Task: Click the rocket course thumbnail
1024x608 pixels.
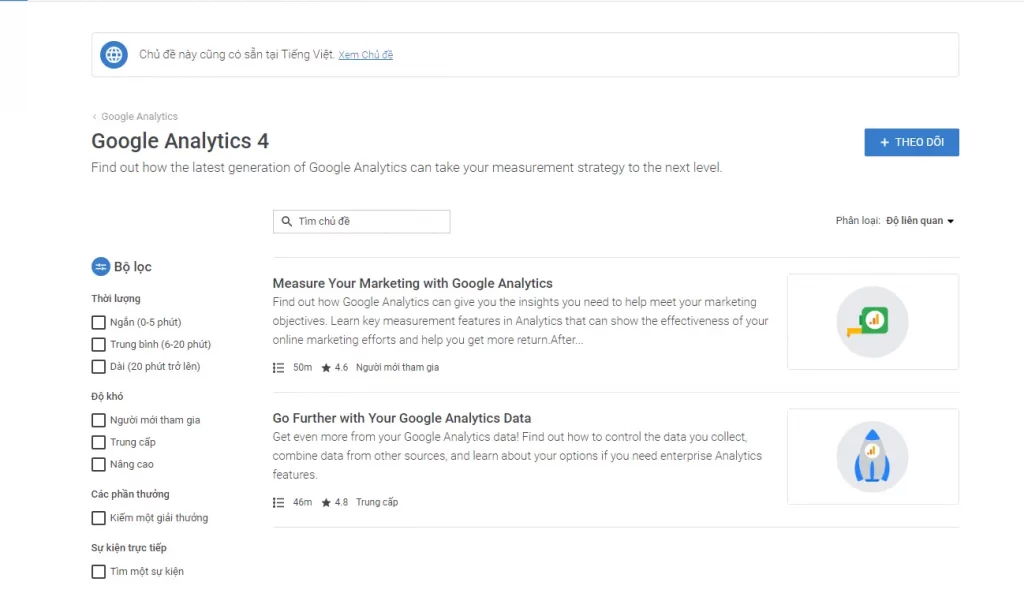Action: click(x=872, y=456)
